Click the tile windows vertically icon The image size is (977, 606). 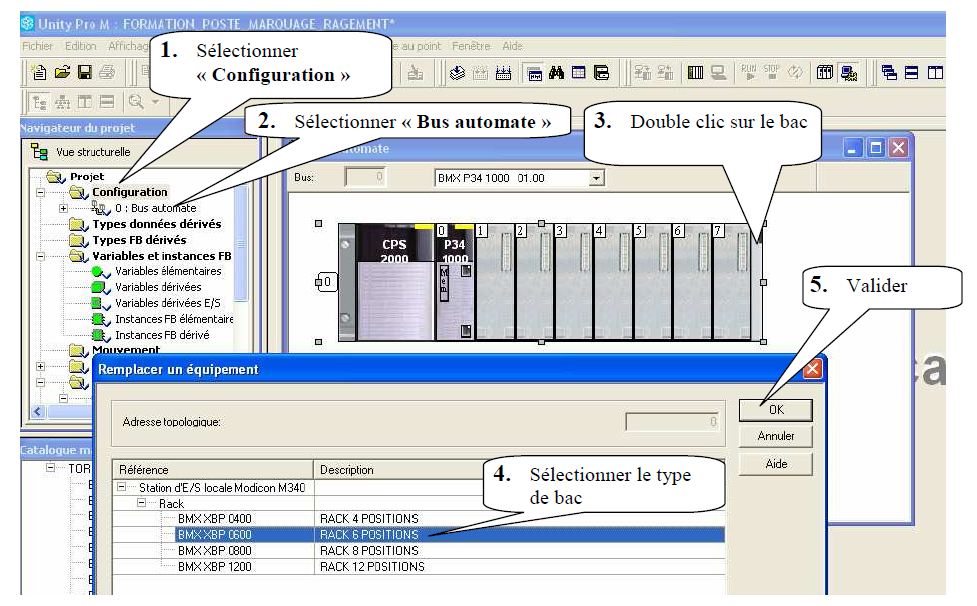(935, 73)
